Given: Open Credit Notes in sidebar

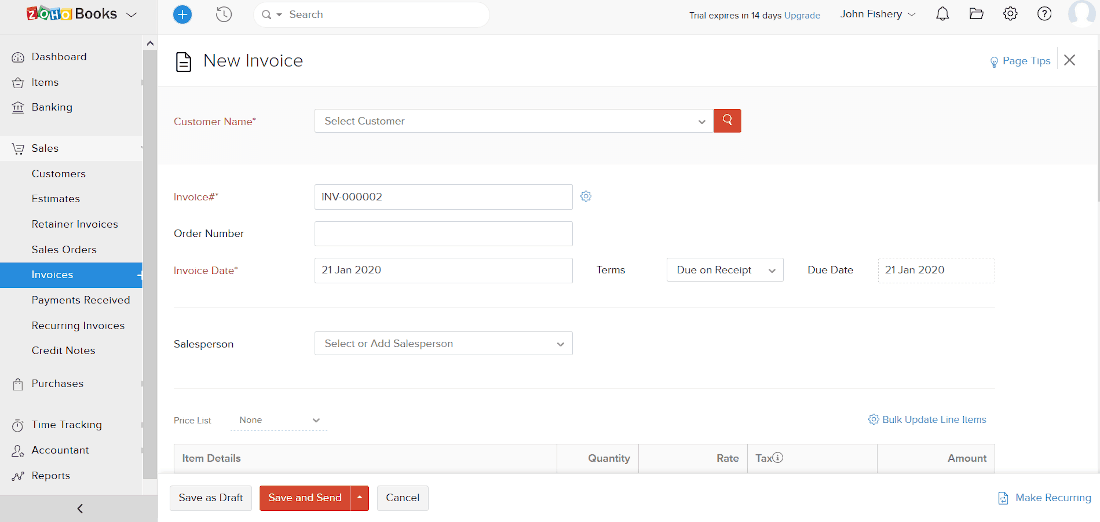Looking at the screenshot, I should [63, 350].
